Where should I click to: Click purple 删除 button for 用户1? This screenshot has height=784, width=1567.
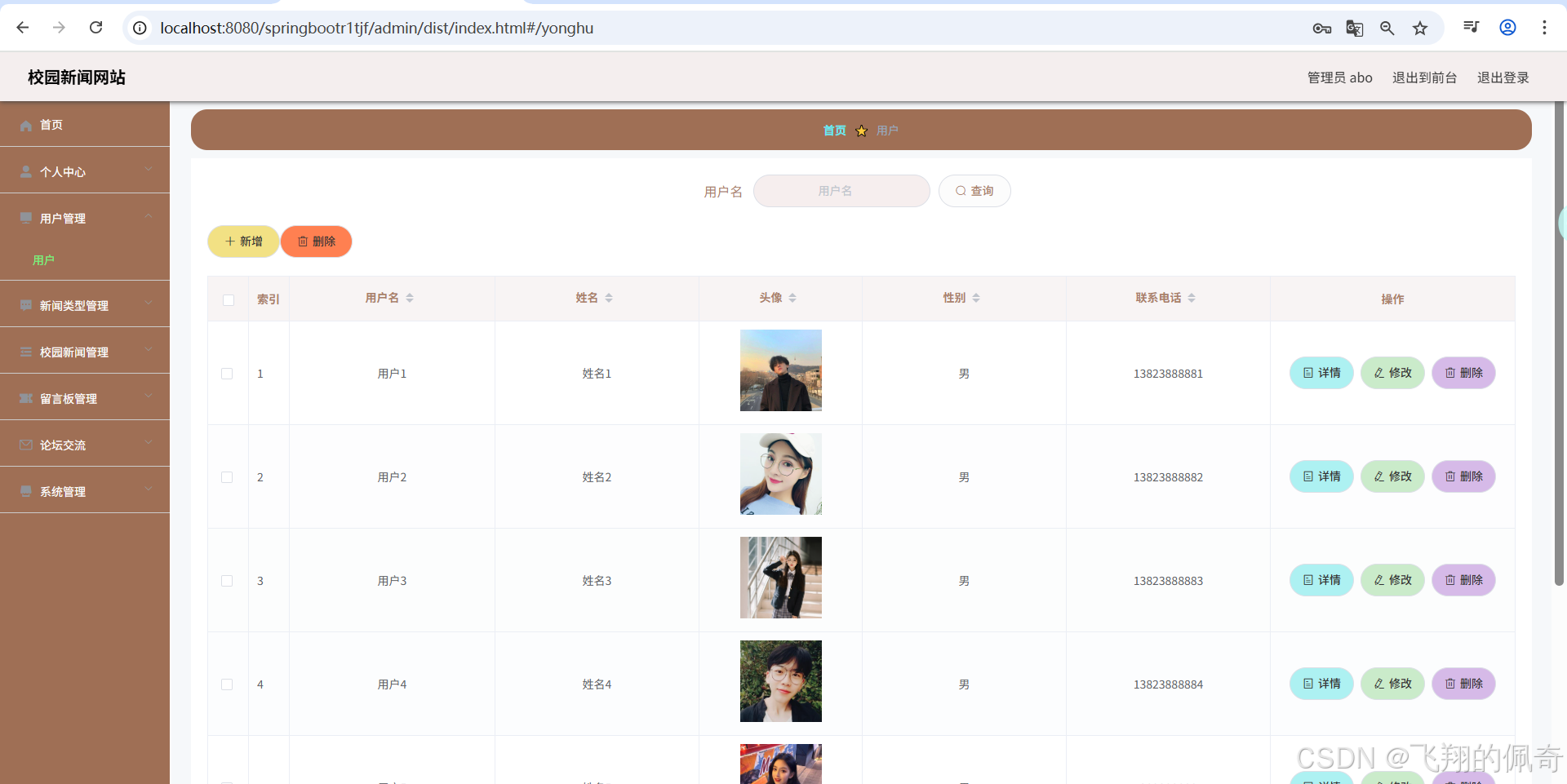(x=1463, y=373)
